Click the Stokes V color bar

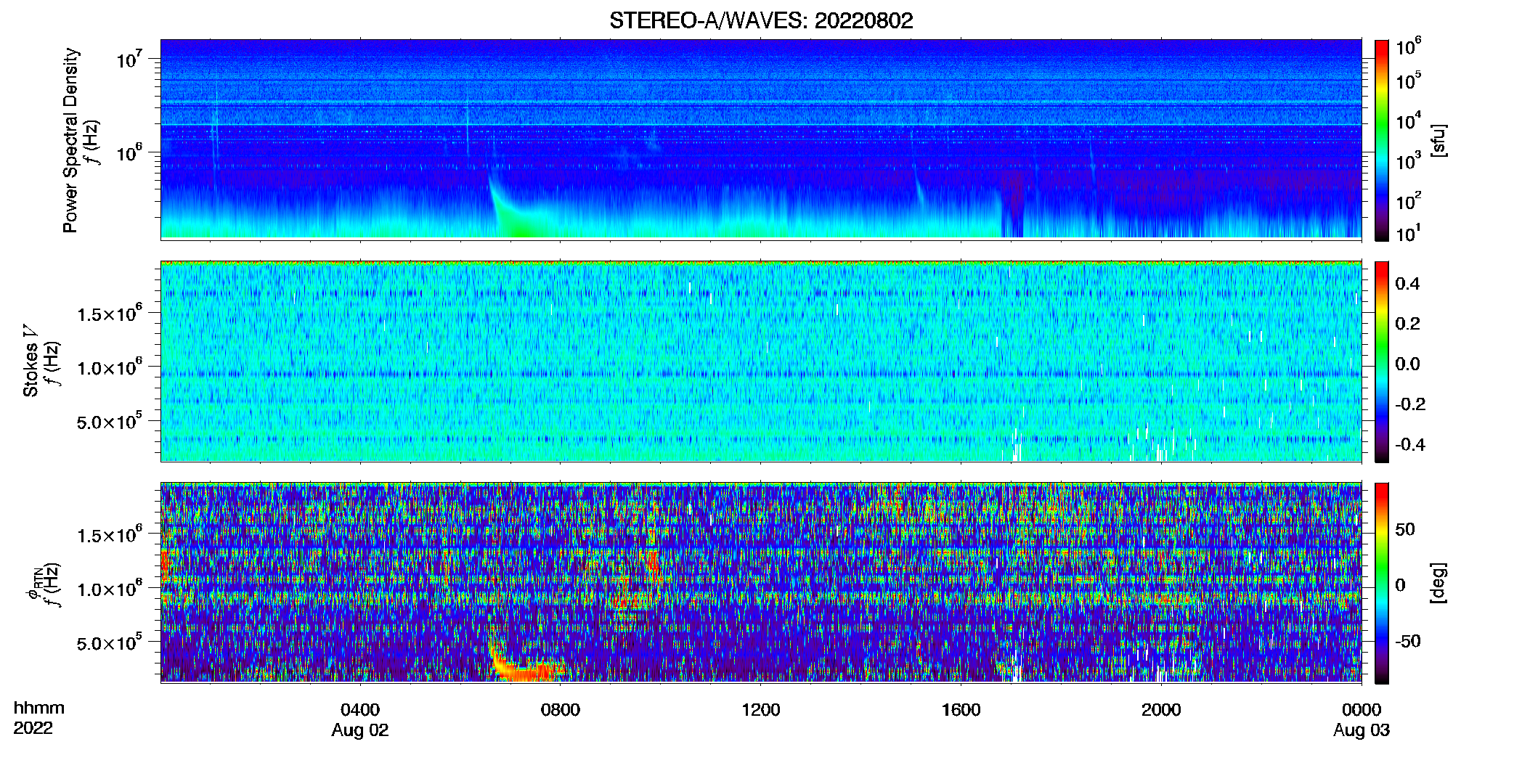pyautogui.click(x=1381, y=362)
